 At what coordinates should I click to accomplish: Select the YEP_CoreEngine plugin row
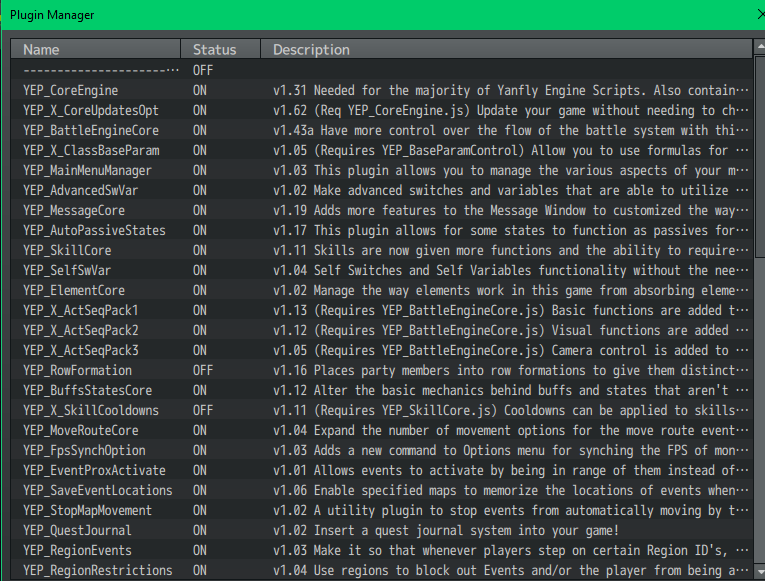pos(382,90)
